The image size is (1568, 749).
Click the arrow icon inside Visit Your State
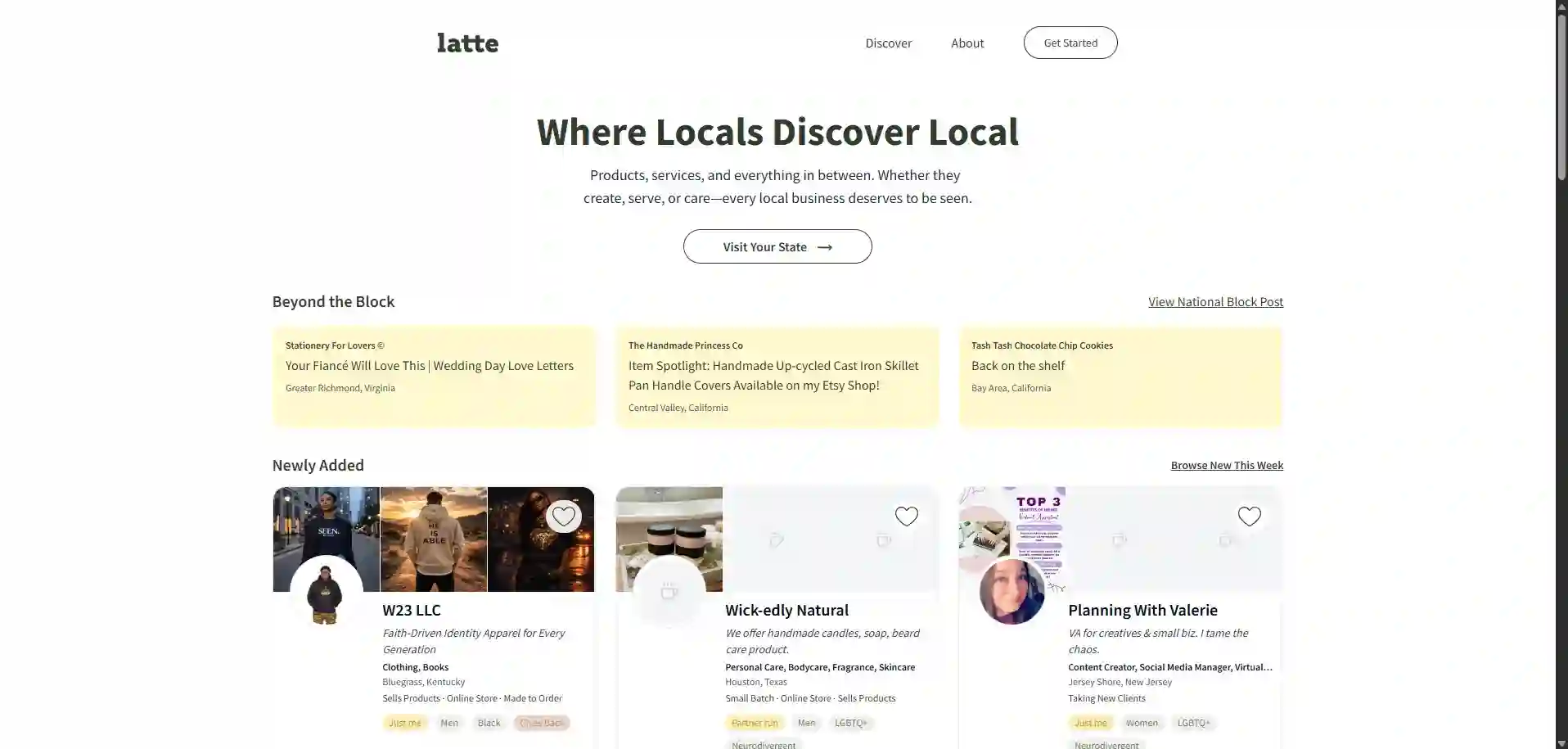[825, 246]
